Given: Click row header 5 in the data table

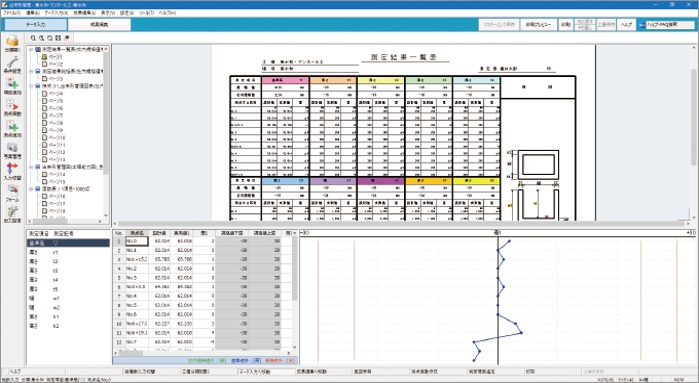Looking at the screenshot, I should click(x=119, y=278).
